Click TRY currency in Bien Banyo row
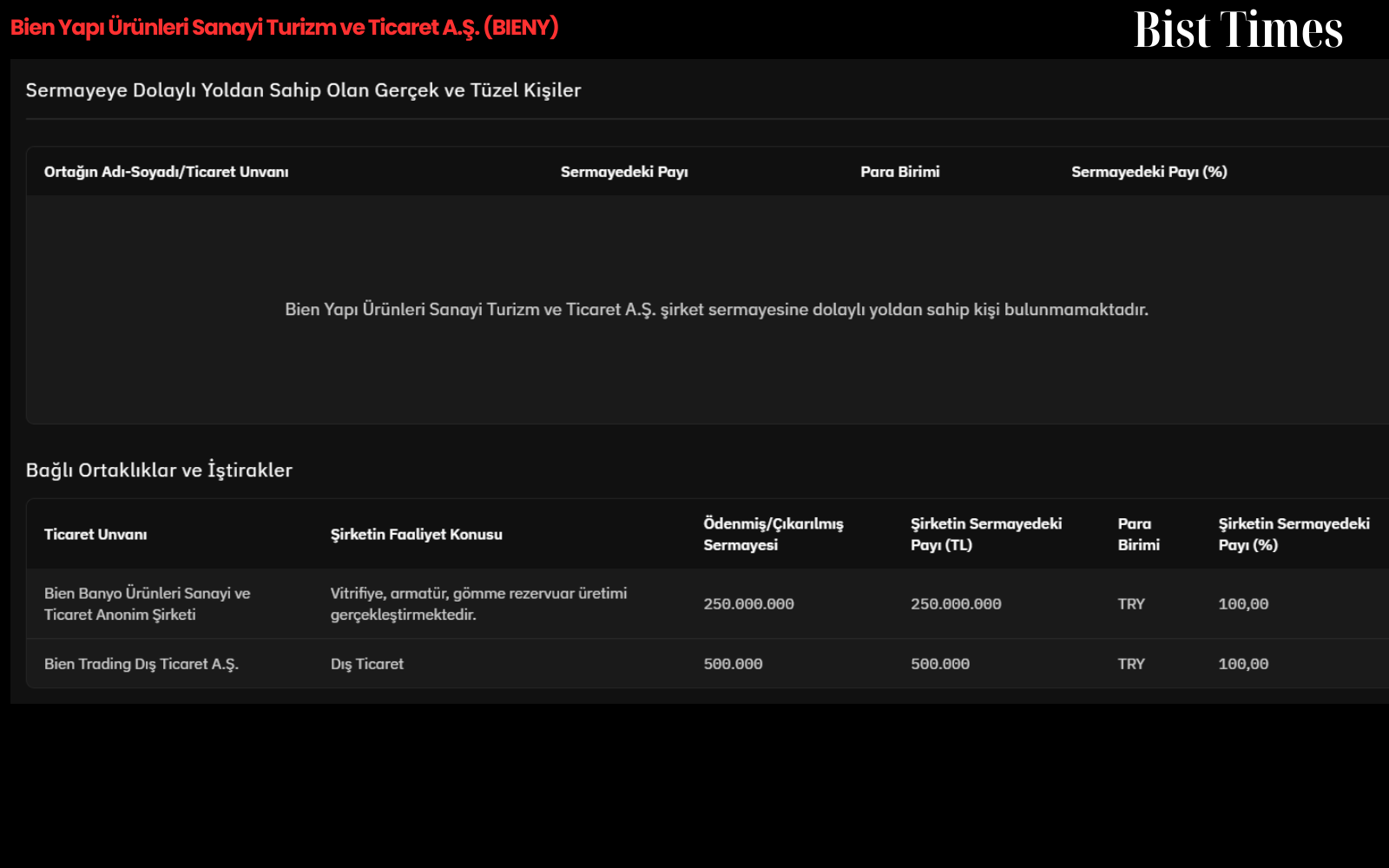The width and height of the screenshot is (1389, 868). click(x=1131, y=604)
